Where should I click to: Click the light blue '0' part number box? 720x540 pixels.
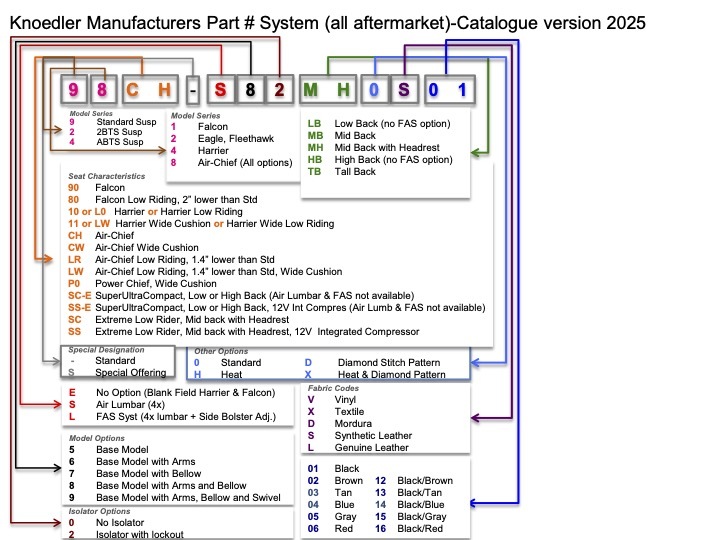[x=374, y=90]
